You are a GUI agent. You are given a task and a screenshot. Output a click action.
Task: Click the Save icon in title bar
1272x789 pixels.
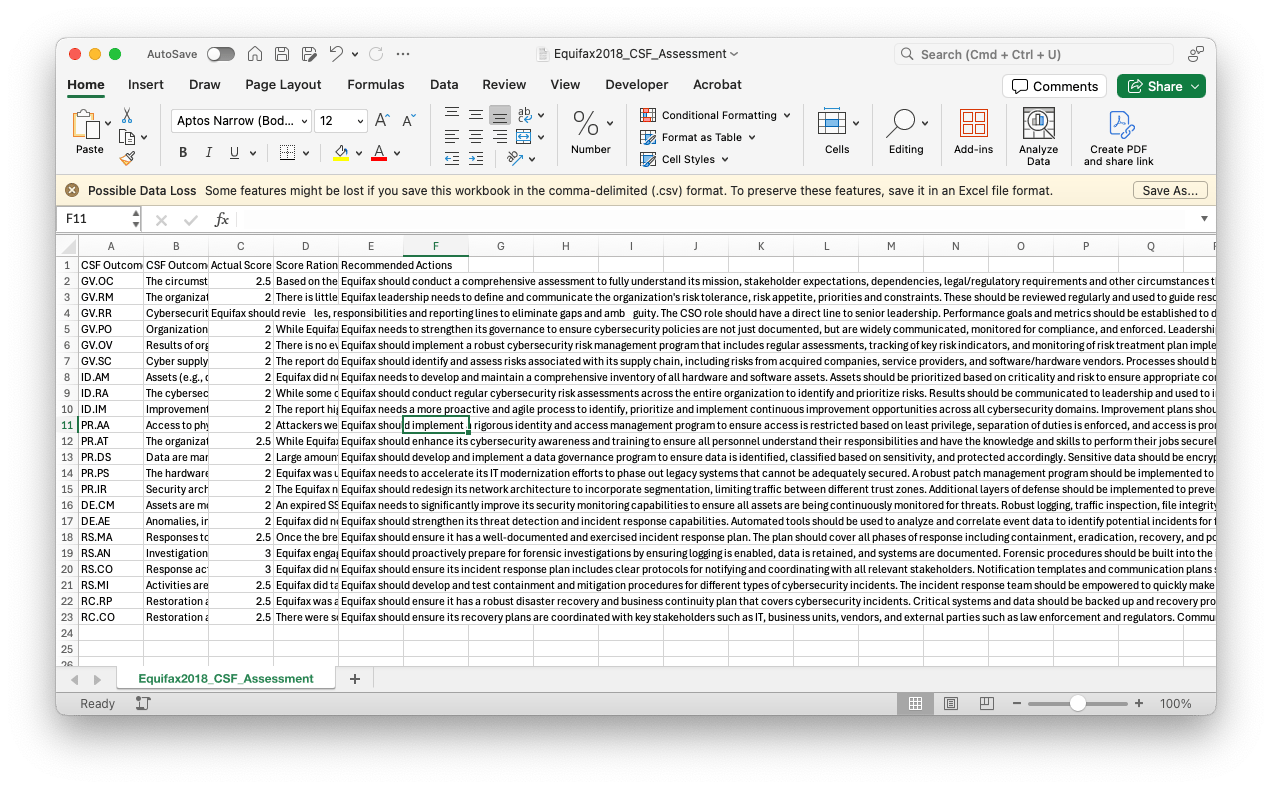click(x=282, y=54)
